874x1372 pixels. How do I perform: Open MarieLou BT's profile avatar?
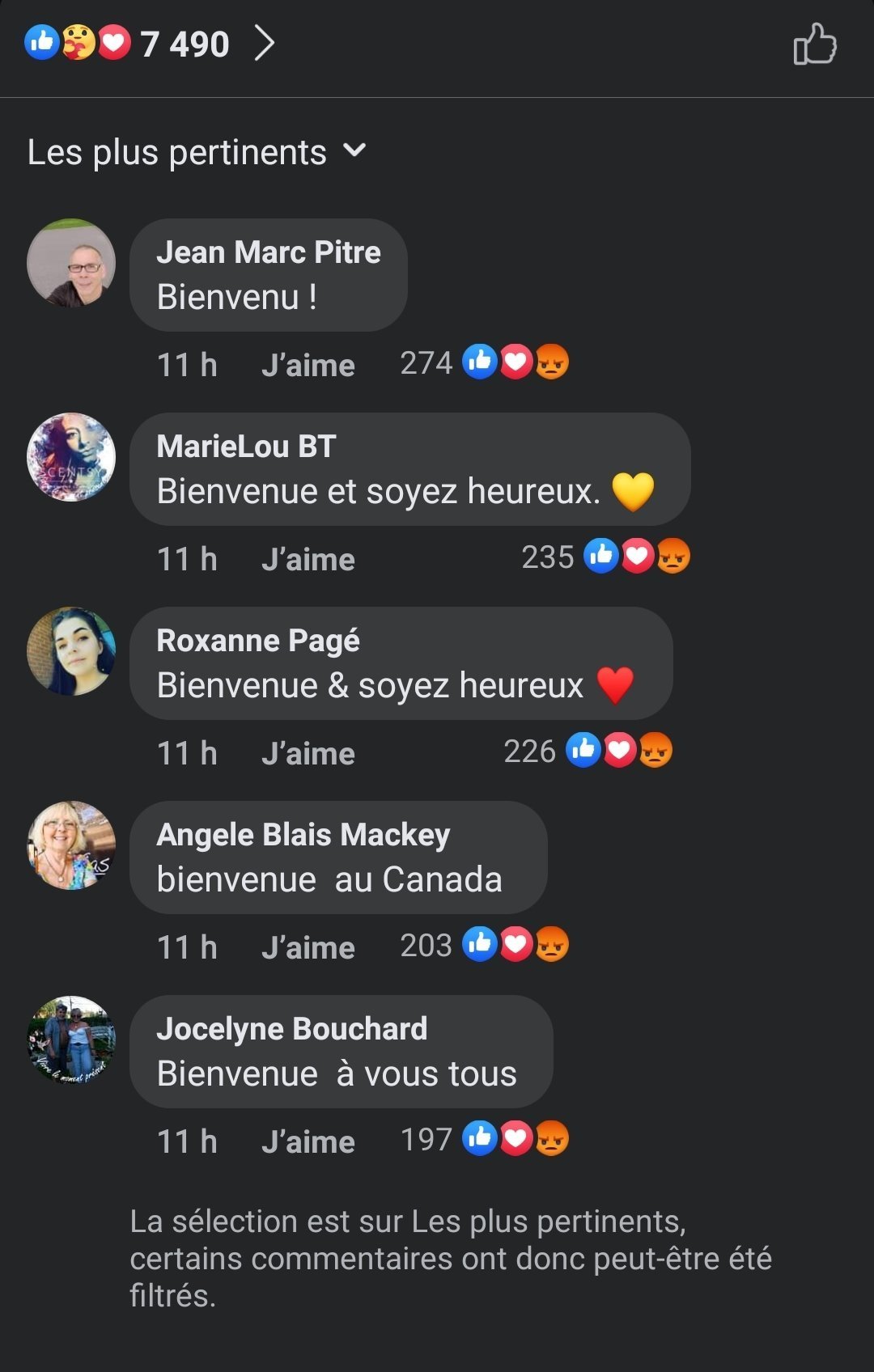click(71, 457)
